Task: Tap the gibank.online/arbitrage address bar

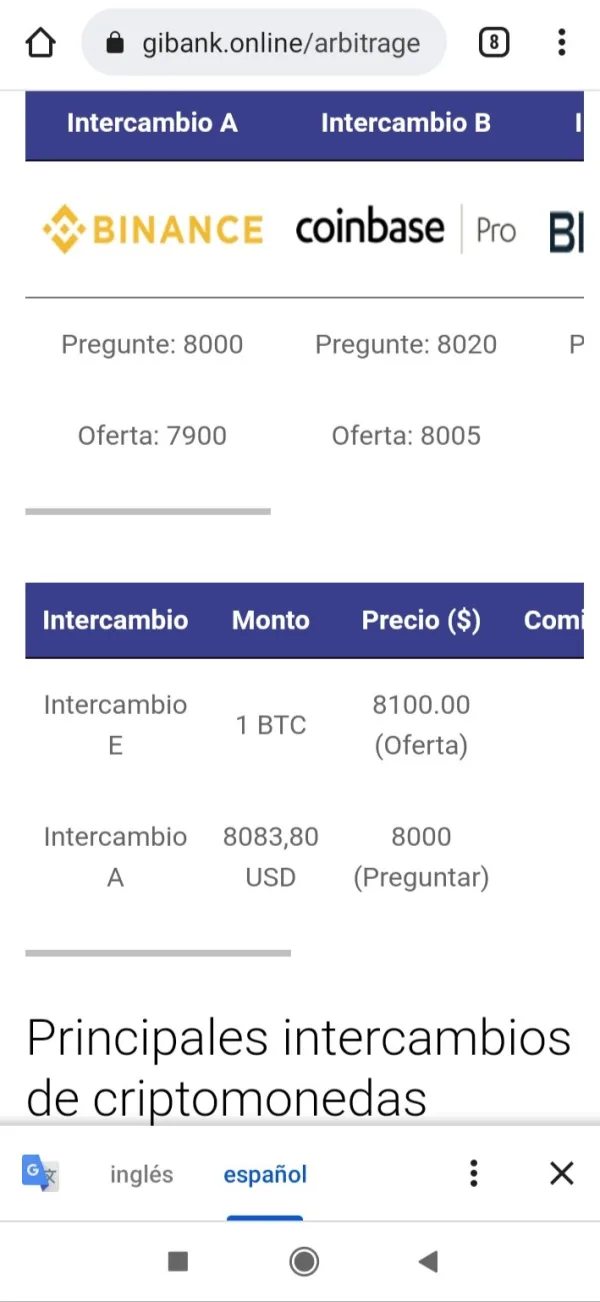Action: pos(280,43)
